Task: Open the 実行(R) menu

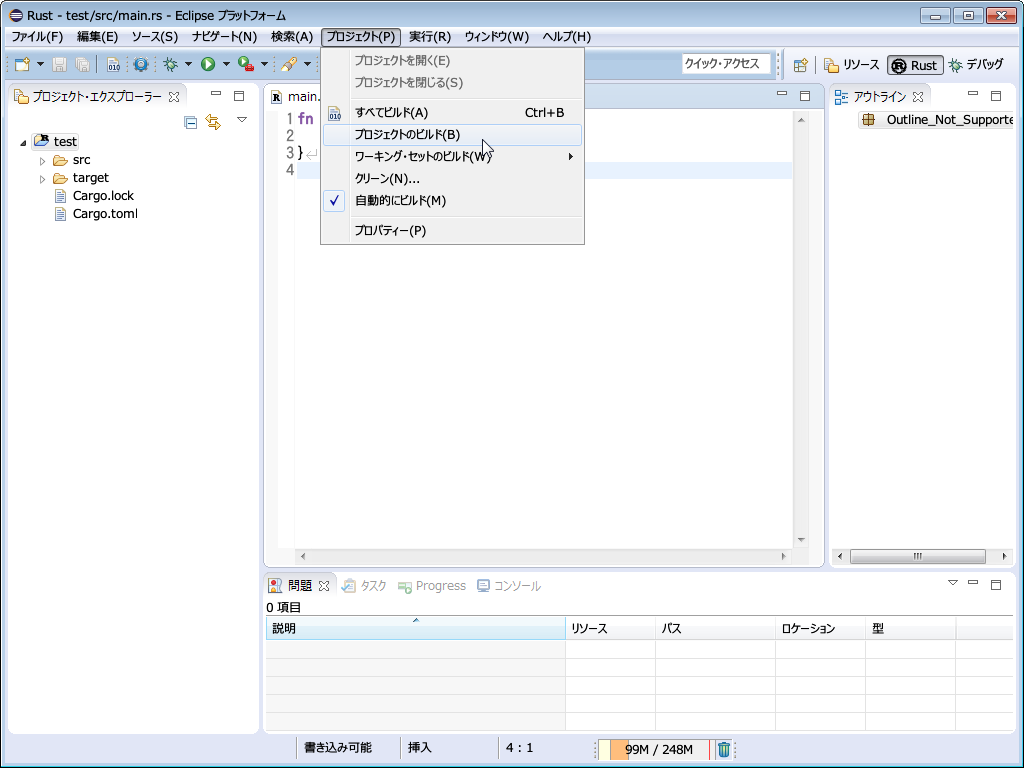Action: (x=430, y=37)
